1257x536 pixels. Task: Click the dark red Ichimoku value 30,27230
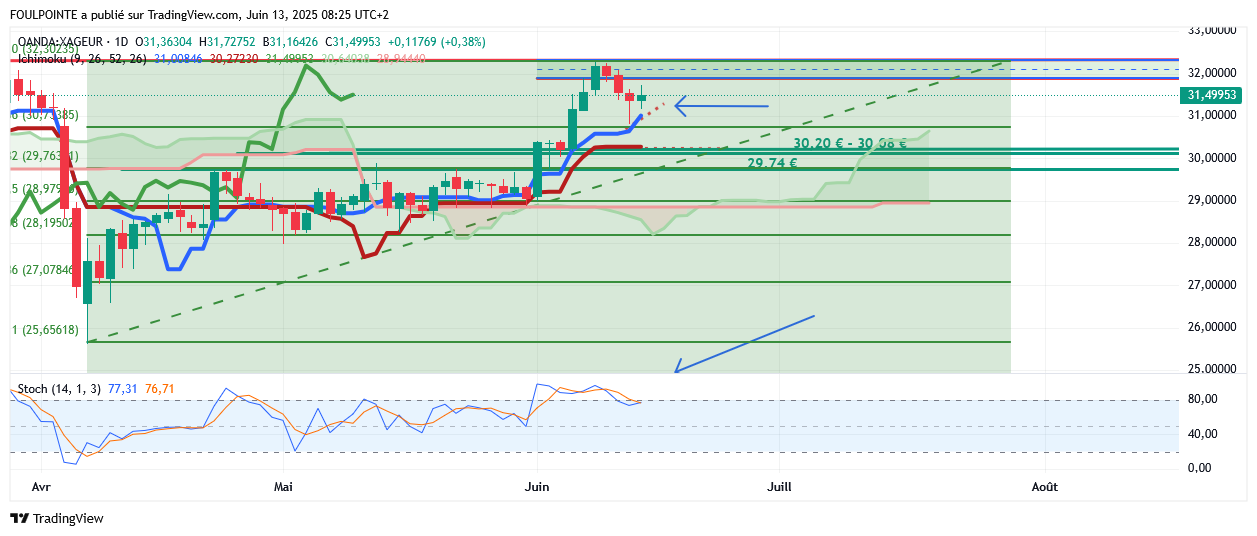(x=235, y=59)
